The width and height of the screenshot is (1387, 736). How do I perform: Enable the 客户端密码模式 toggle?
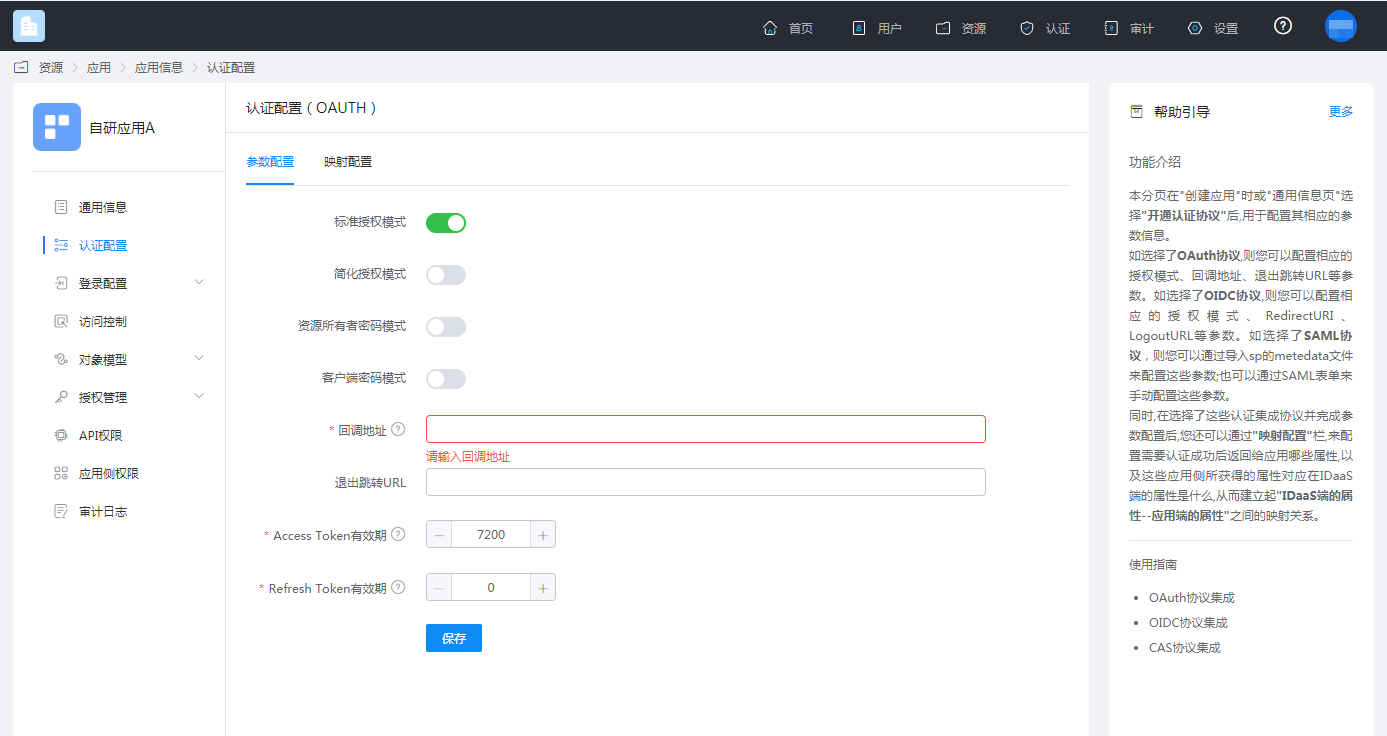point(446,379)
